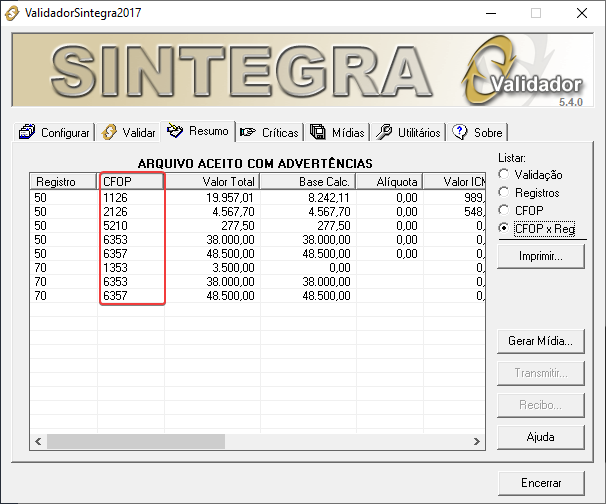
Task: Select CFOP cell 1353
Action: coord(115,268)
